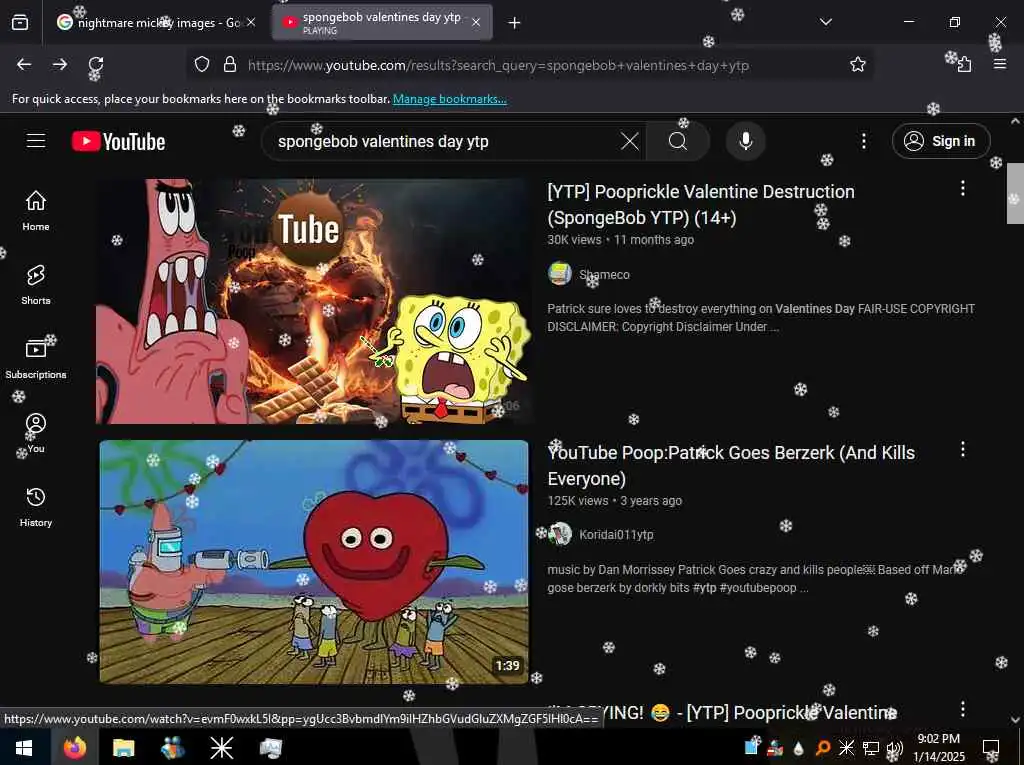Go forward in browser
Image resolution: width=1024 pixels, height=765 pixels.
point(60,64)
